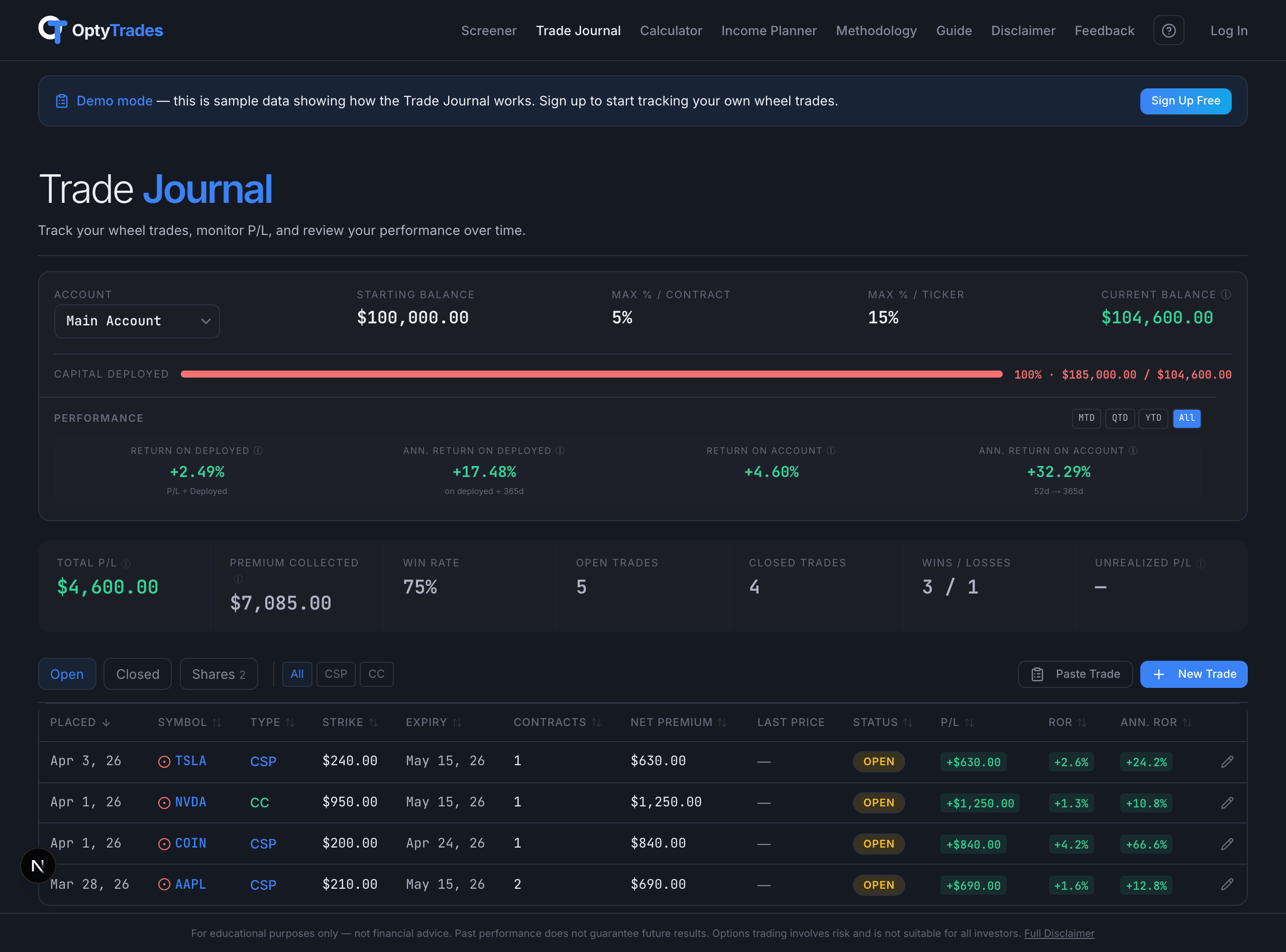Open the Main Account dropdown
Image resolution: width=1286 pixels, height=952 pixels.
click(x=137, y=321)
